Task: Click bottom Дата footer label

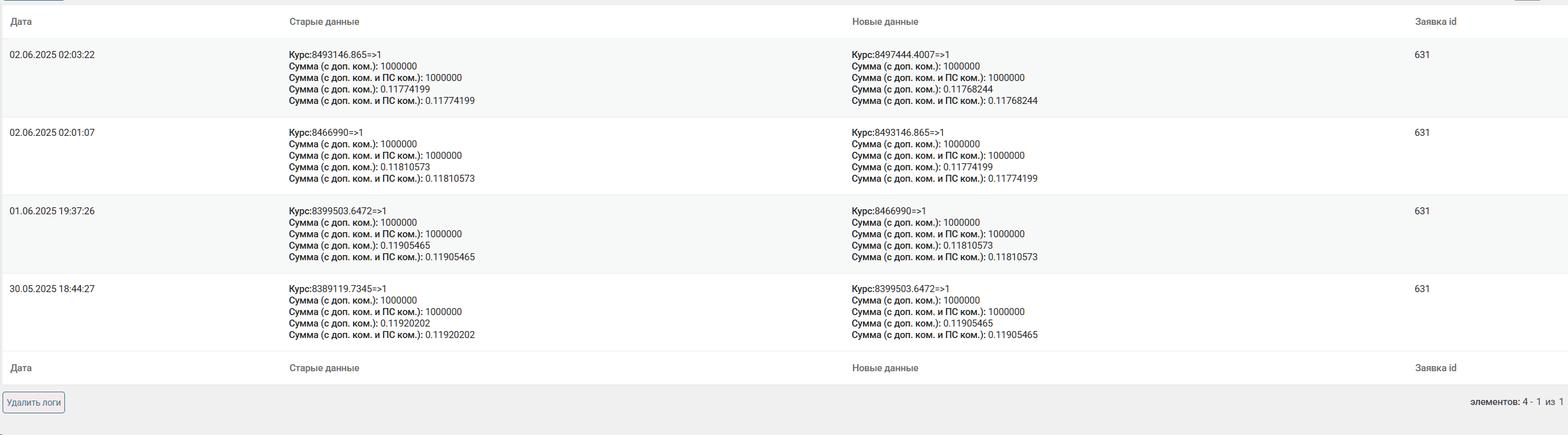Action: (x=21, y=368)
